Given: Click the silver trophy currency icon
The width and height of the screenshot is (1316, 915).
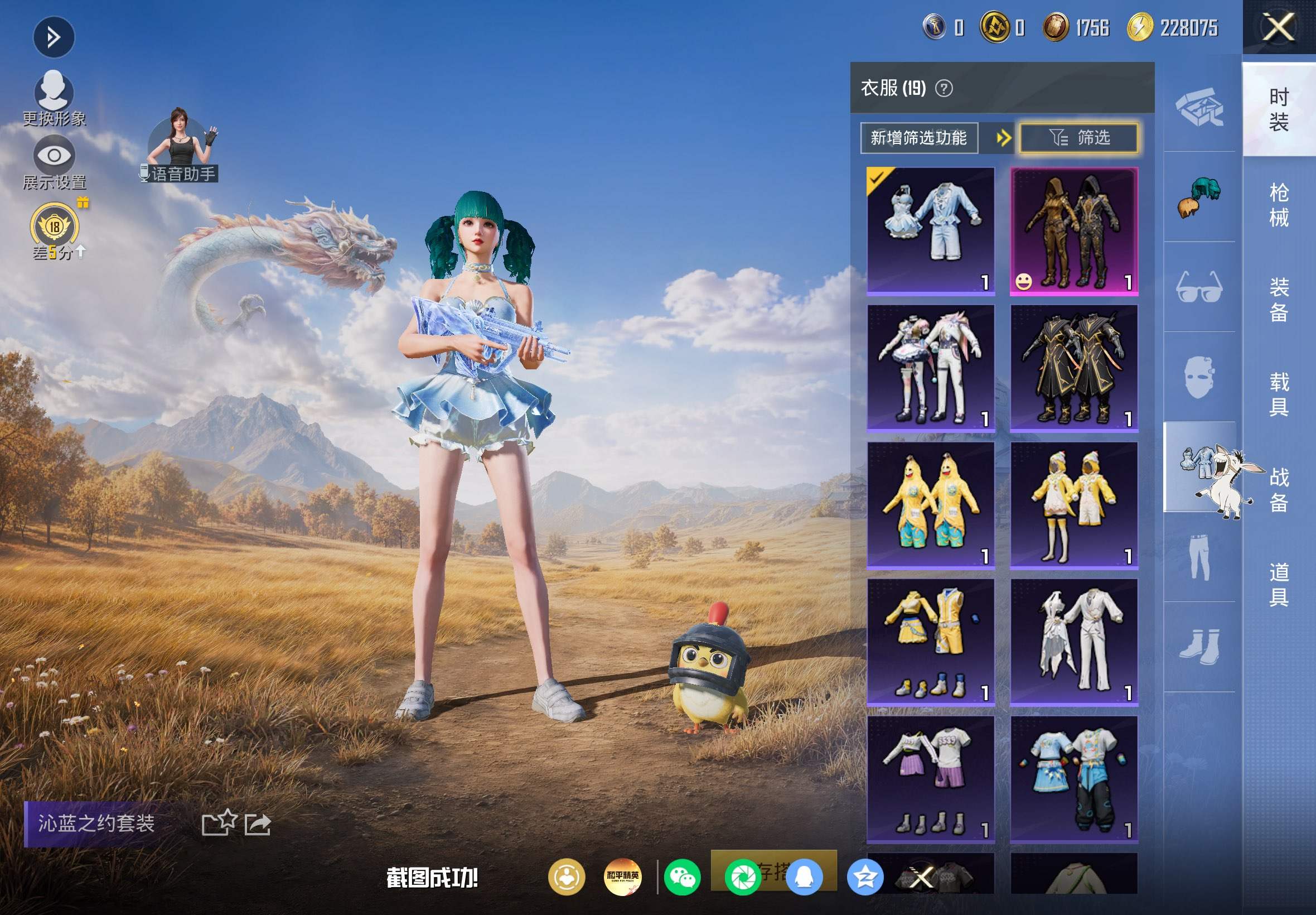Looking at the screenshot, I should [x=935, y=27].
